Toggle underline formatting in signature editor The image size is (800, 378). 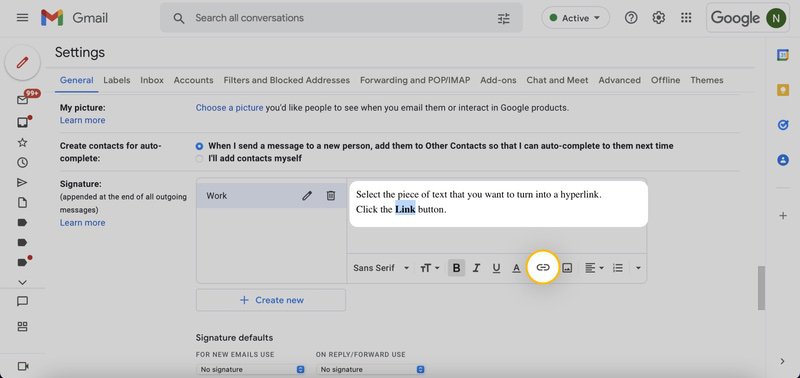click(x=496, y=268)
